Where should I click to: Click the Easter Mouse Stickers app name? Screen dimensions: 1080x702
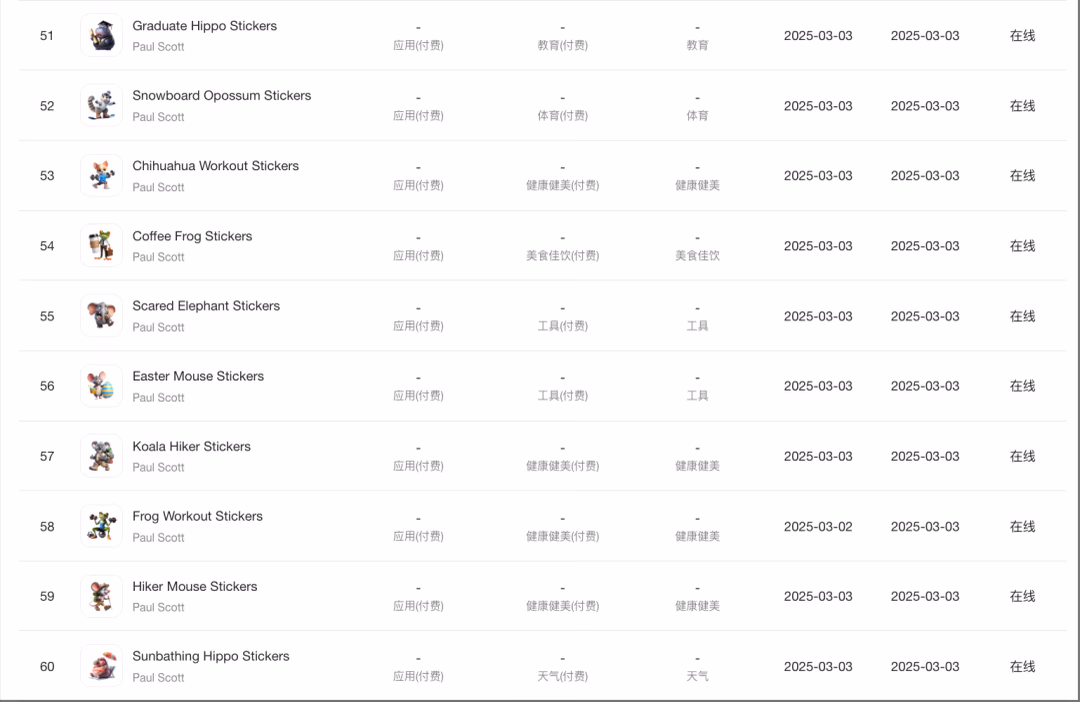[198, 376]
